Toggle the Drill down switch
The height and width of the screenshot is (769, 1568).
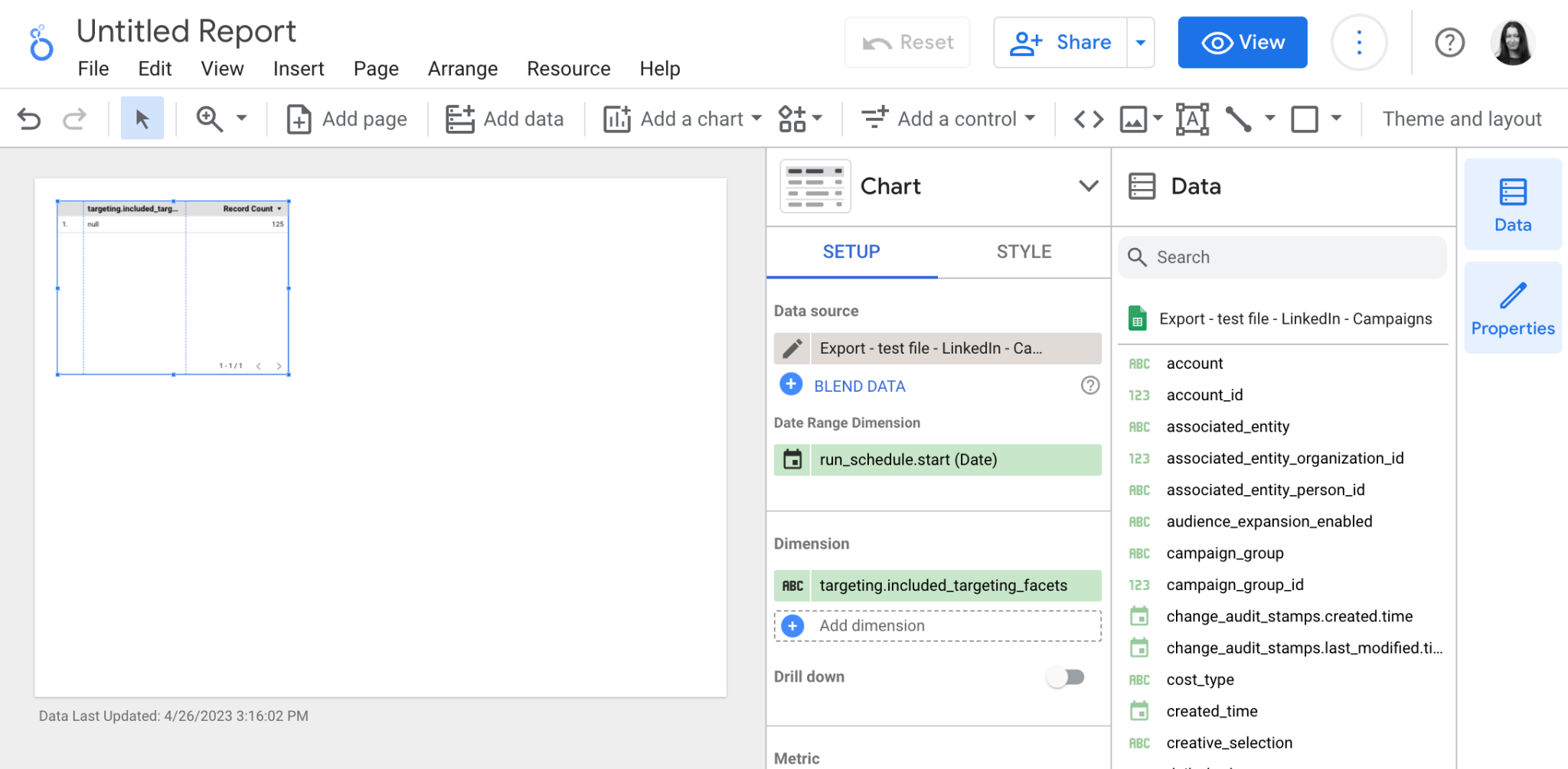[x=1066, y=676]
